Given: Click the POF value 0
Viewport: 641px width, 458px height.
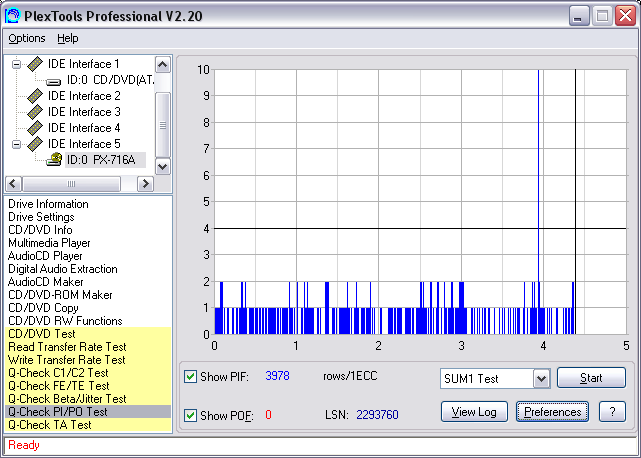Looking at the screenshot, I should click(268, 415).
